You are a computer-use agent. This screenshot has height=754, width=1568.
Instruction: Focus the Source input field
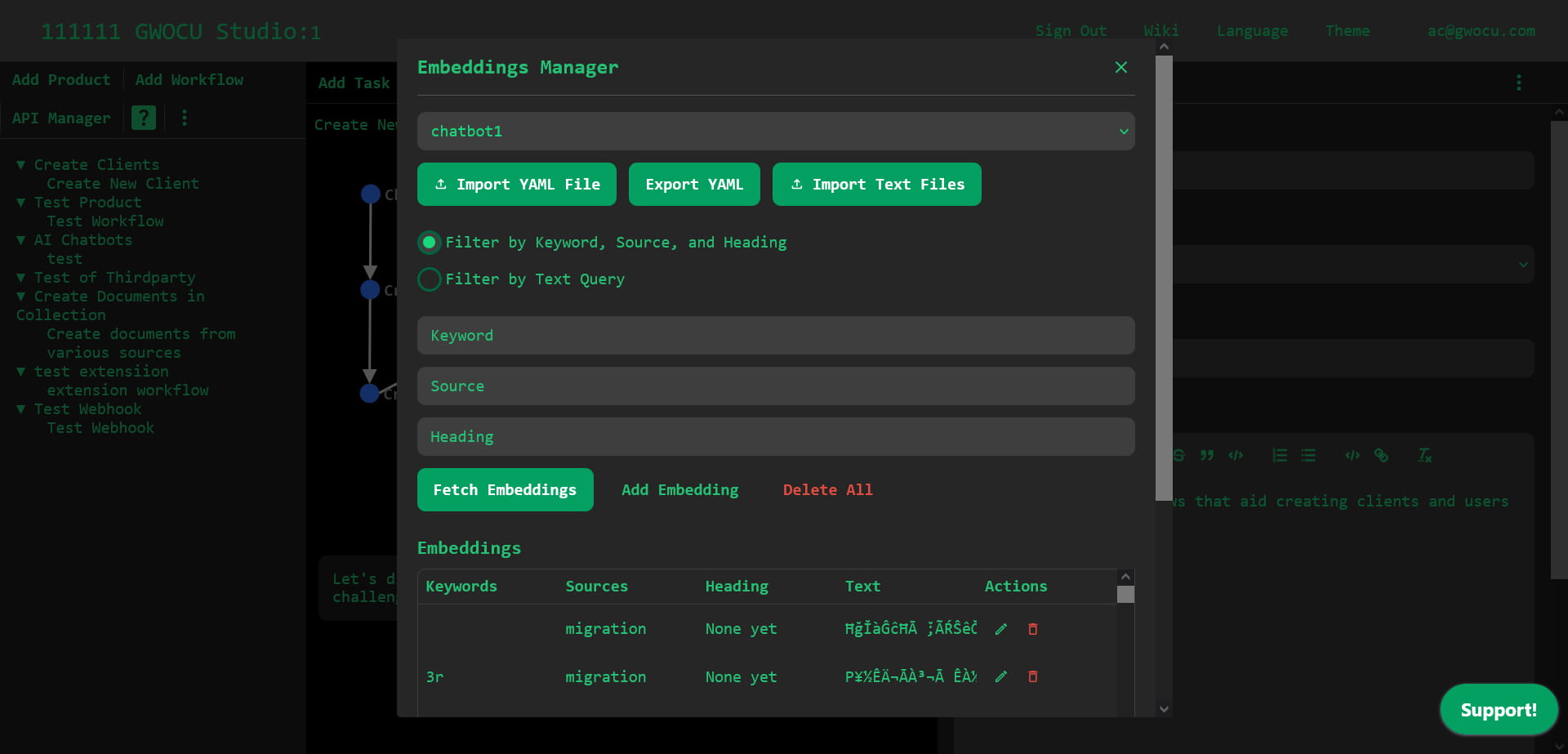(x=776, y=386)
